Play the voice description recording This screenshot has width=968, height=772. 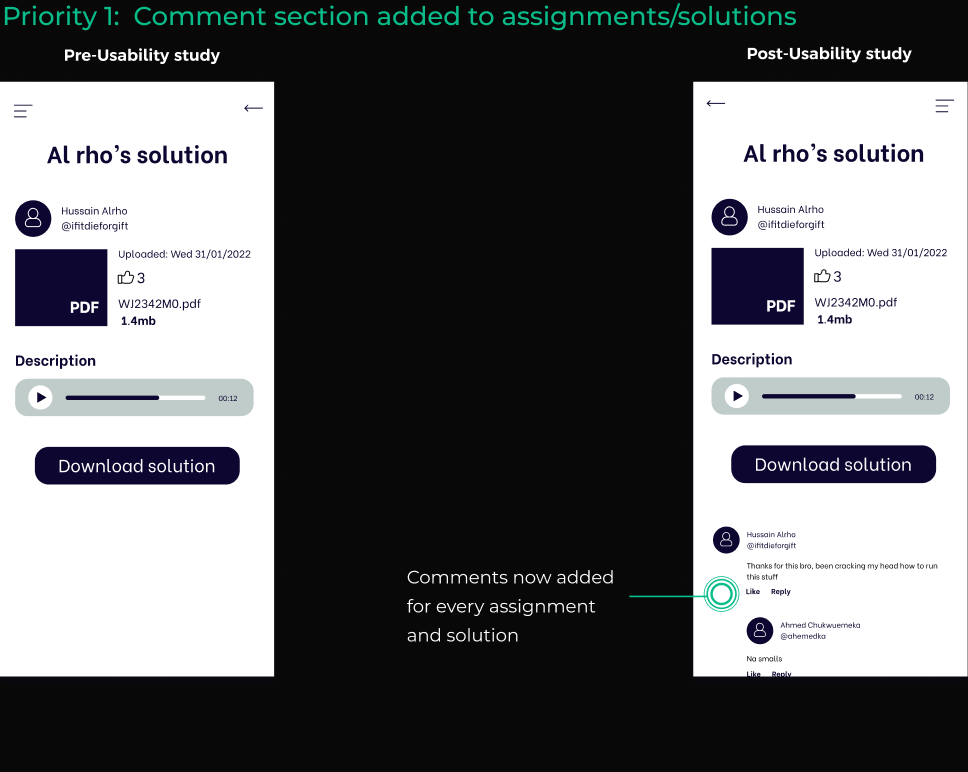coord(40,397)
